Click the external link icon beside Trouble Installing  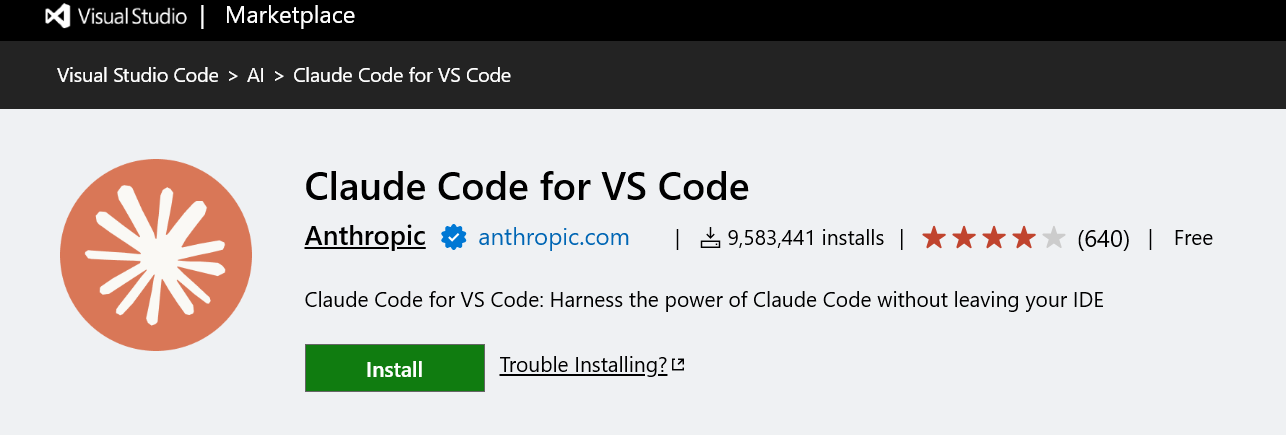tap(678, 365)
